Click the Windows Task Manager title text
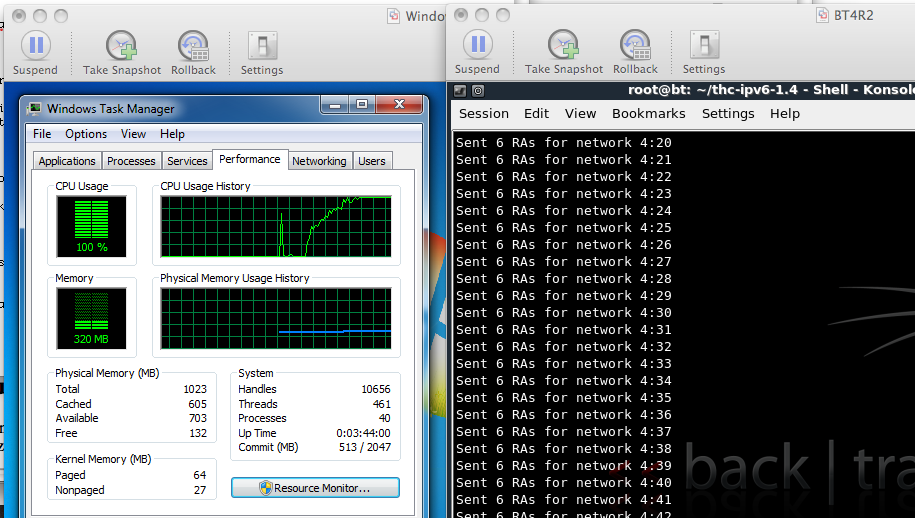Viewport: 915px width, 518px height. [x=111, y=109]
